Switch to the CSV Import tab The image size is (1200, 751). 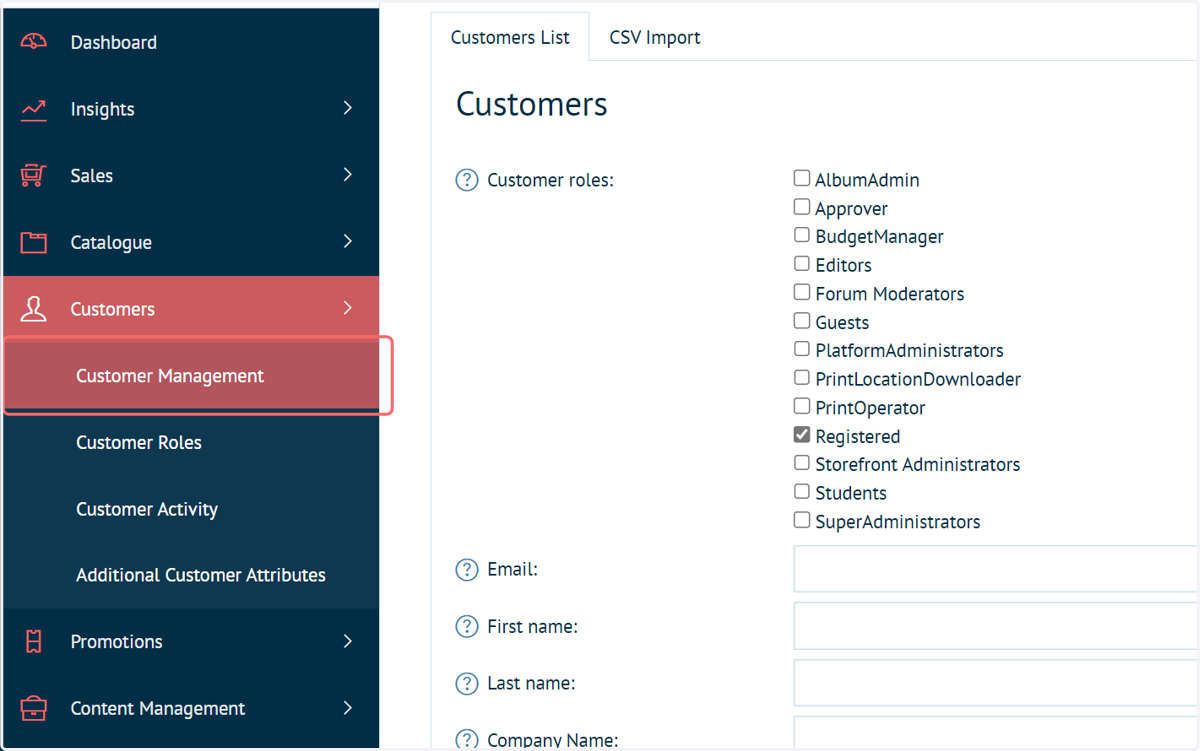pos(655,37)
